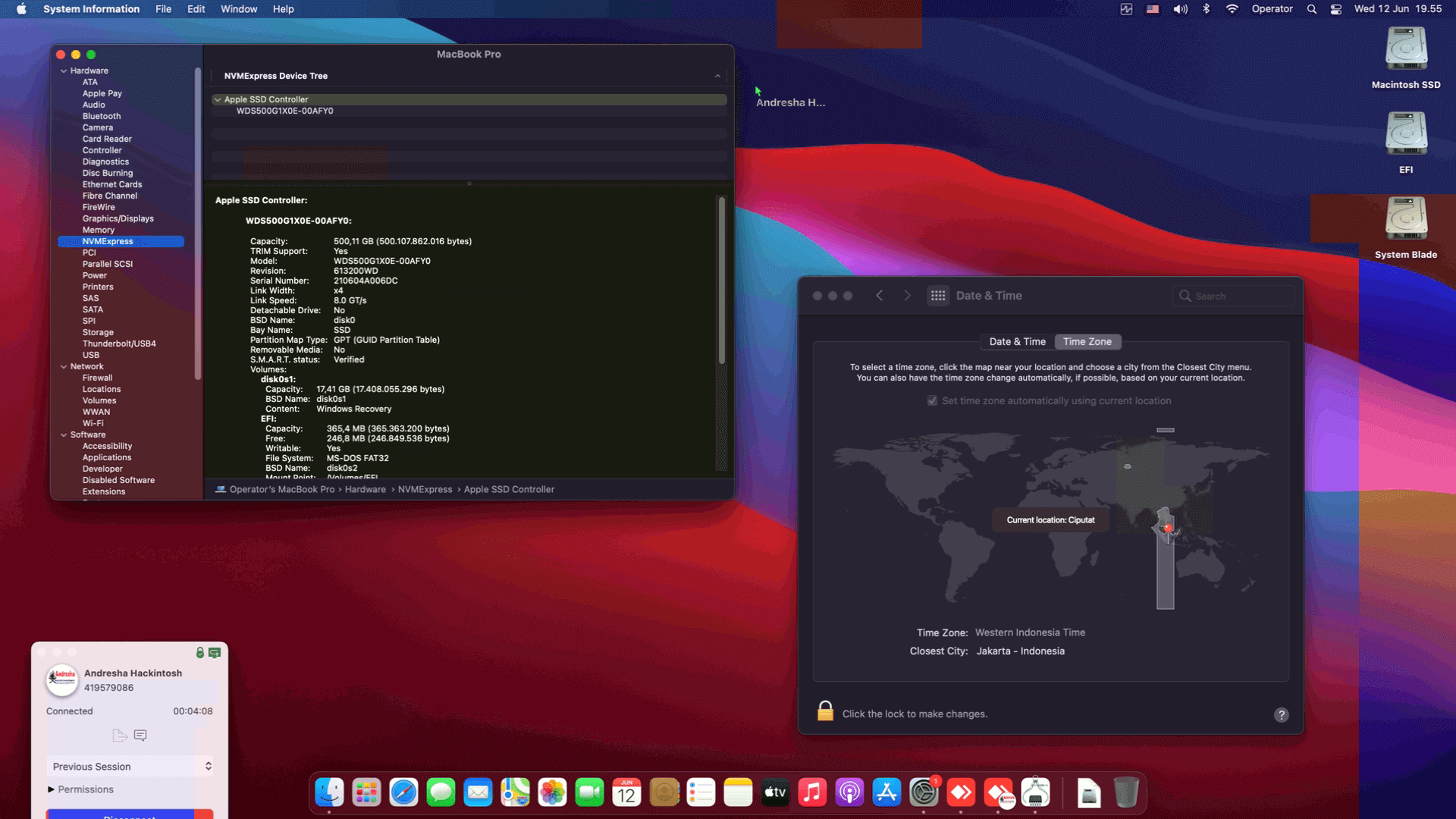Screen dimensions: 1456x819
Task: Collapse the Apple SSD Controller tree row
Action: [x=218, y=99]
